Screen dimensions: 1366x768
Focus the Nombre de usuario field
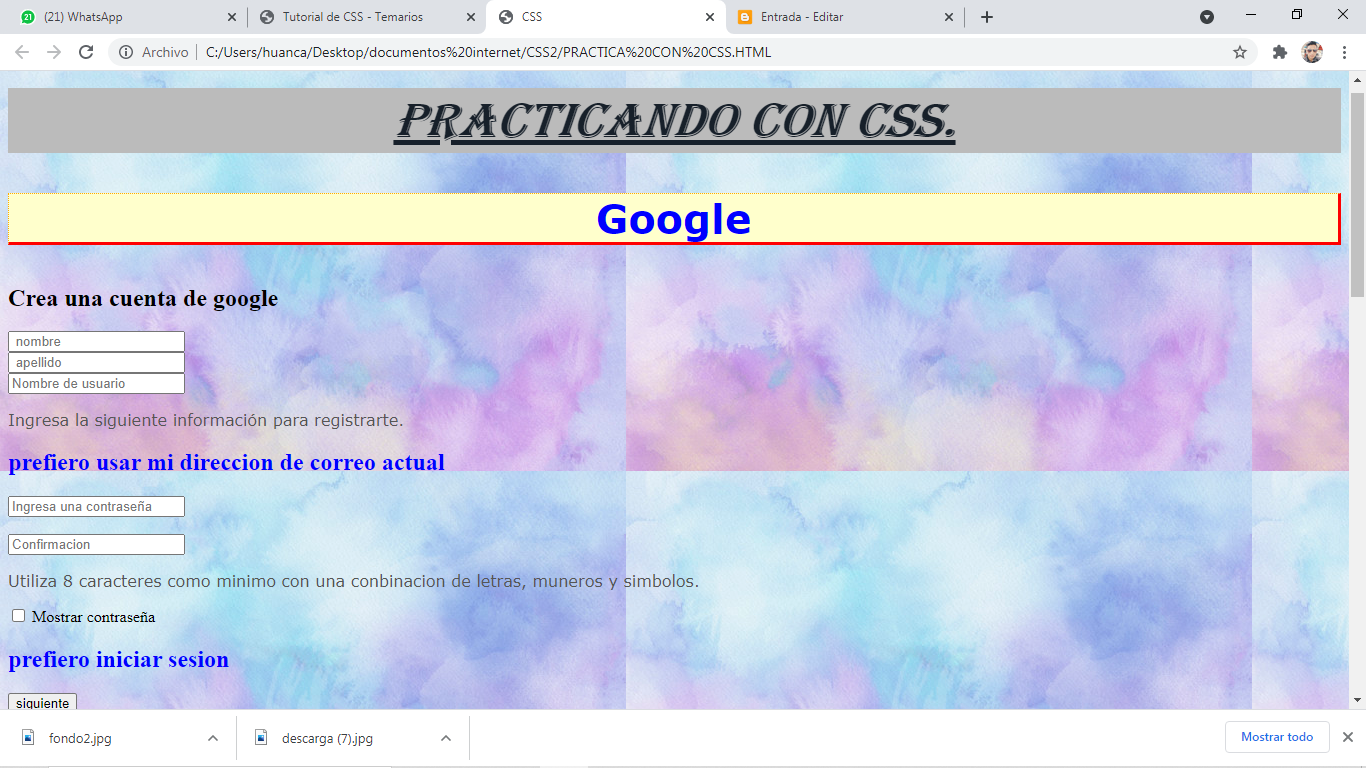(x=96, y=384)
